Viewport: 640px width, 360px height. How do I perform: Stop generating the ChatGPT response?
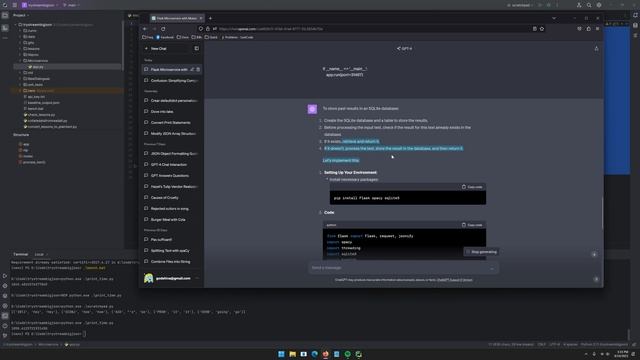coord(481,252)
